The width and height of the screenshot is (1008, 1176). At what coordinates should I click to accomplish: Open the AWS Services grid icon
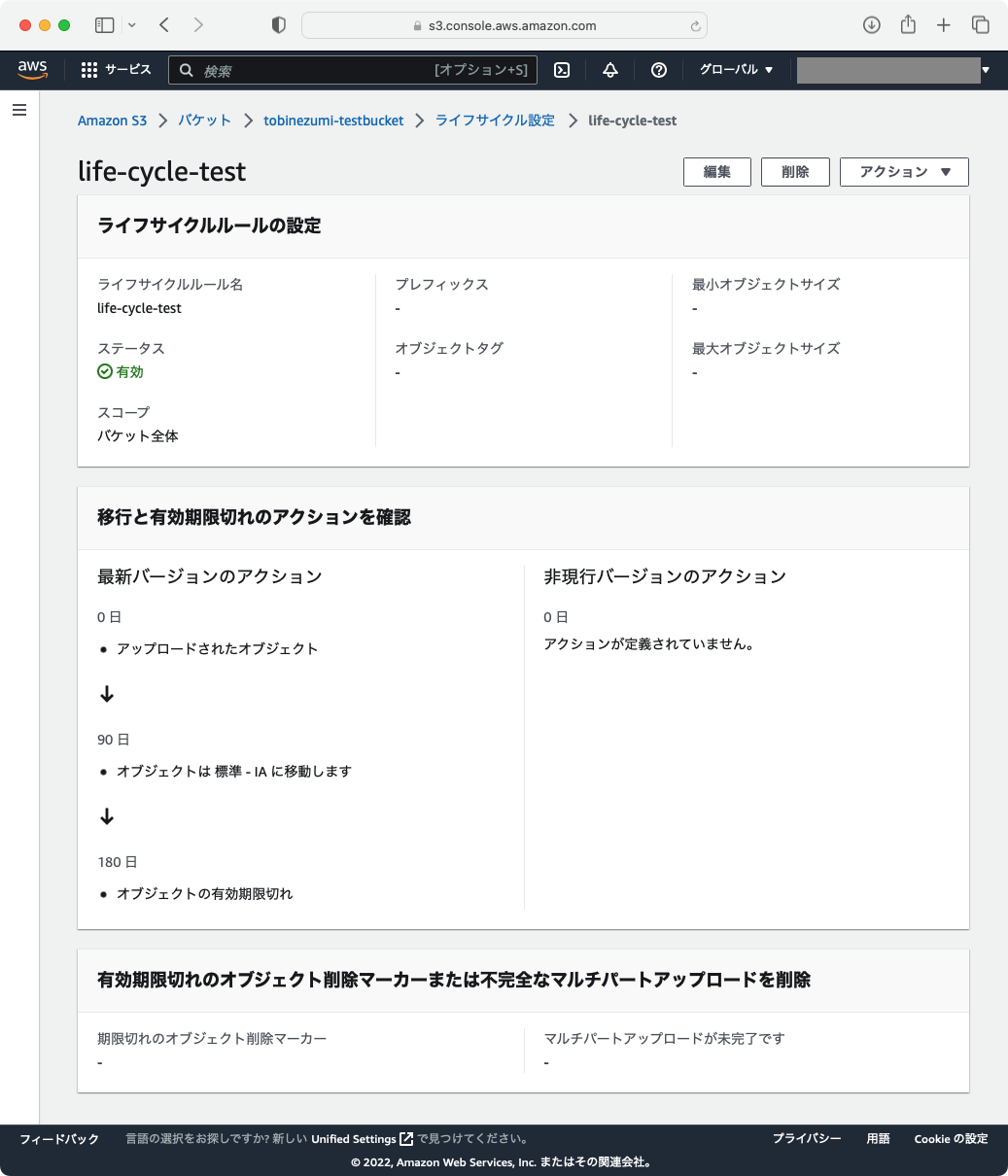click(x=88, y=69)
